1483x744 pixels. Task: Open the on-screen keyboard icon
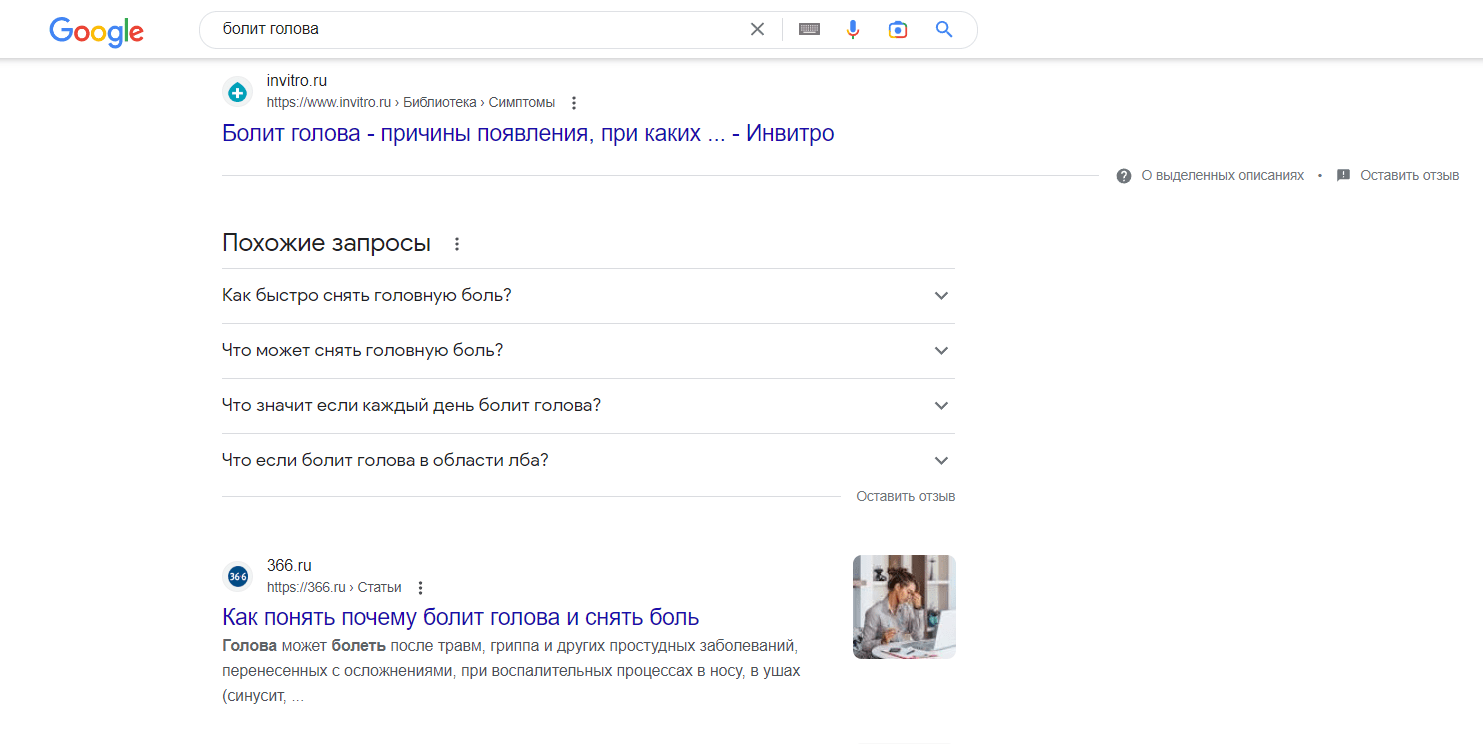809,29
